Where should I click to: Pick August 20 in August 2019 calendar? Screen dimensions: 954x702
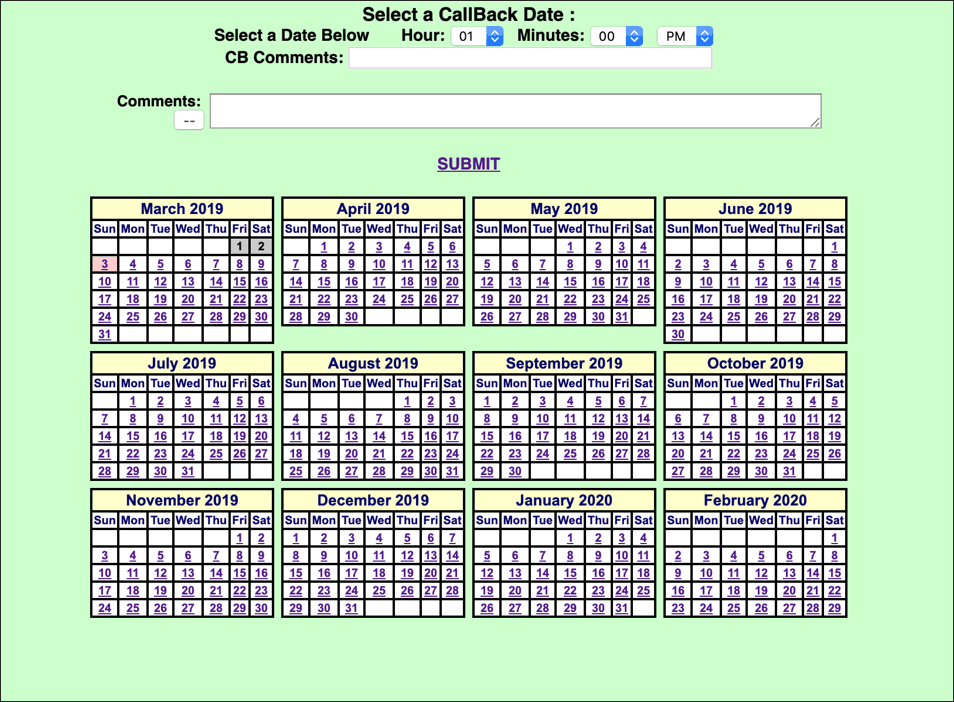(x=351, y=454)
